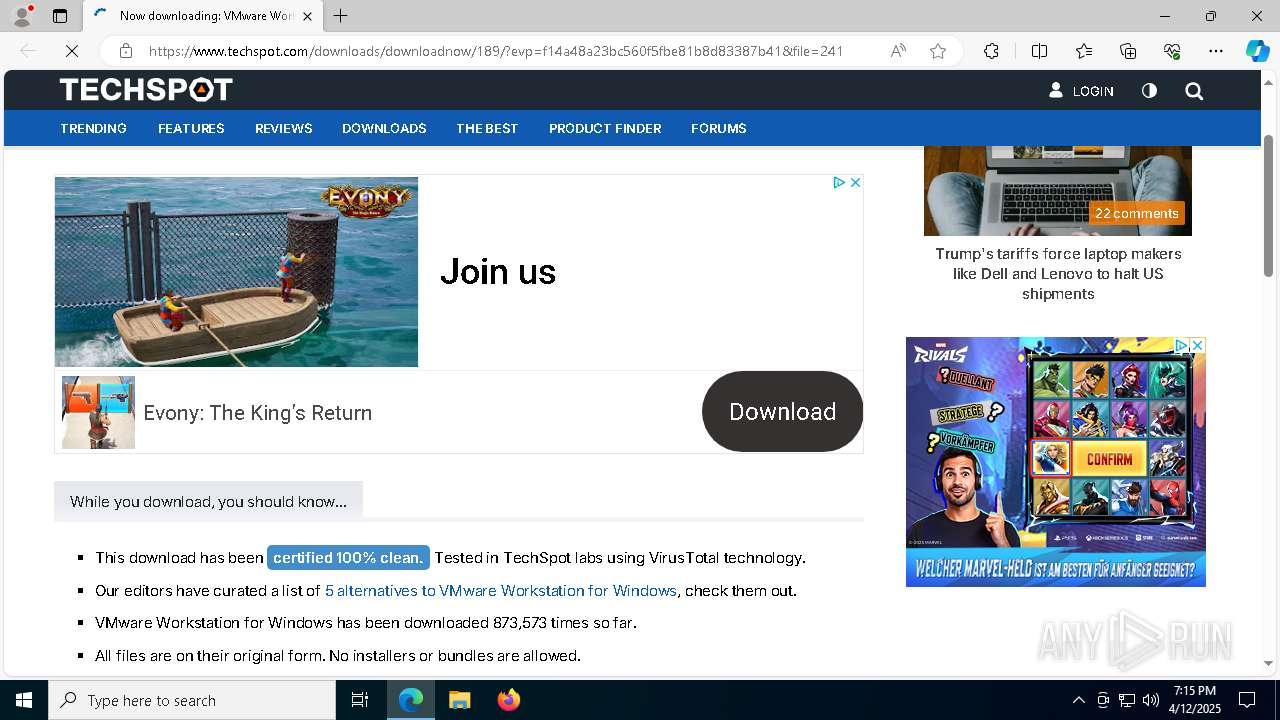This screenshot has height=720, width=1280.
Task: Click the Read aloud icon
Action: pyautogui.click(x=898, y=51)
